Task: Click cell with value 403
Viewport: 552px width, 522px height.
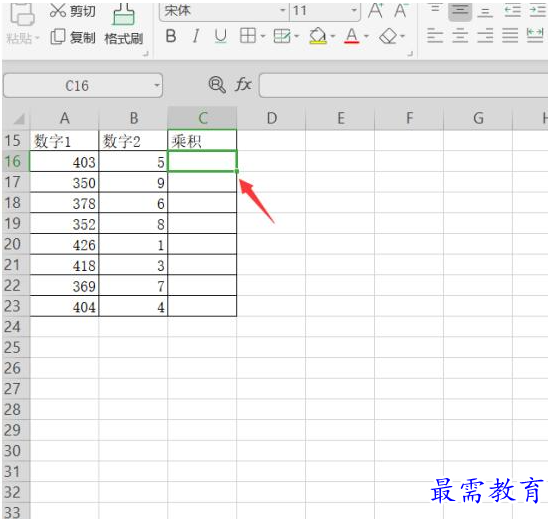Action: [x=64, y=162]
